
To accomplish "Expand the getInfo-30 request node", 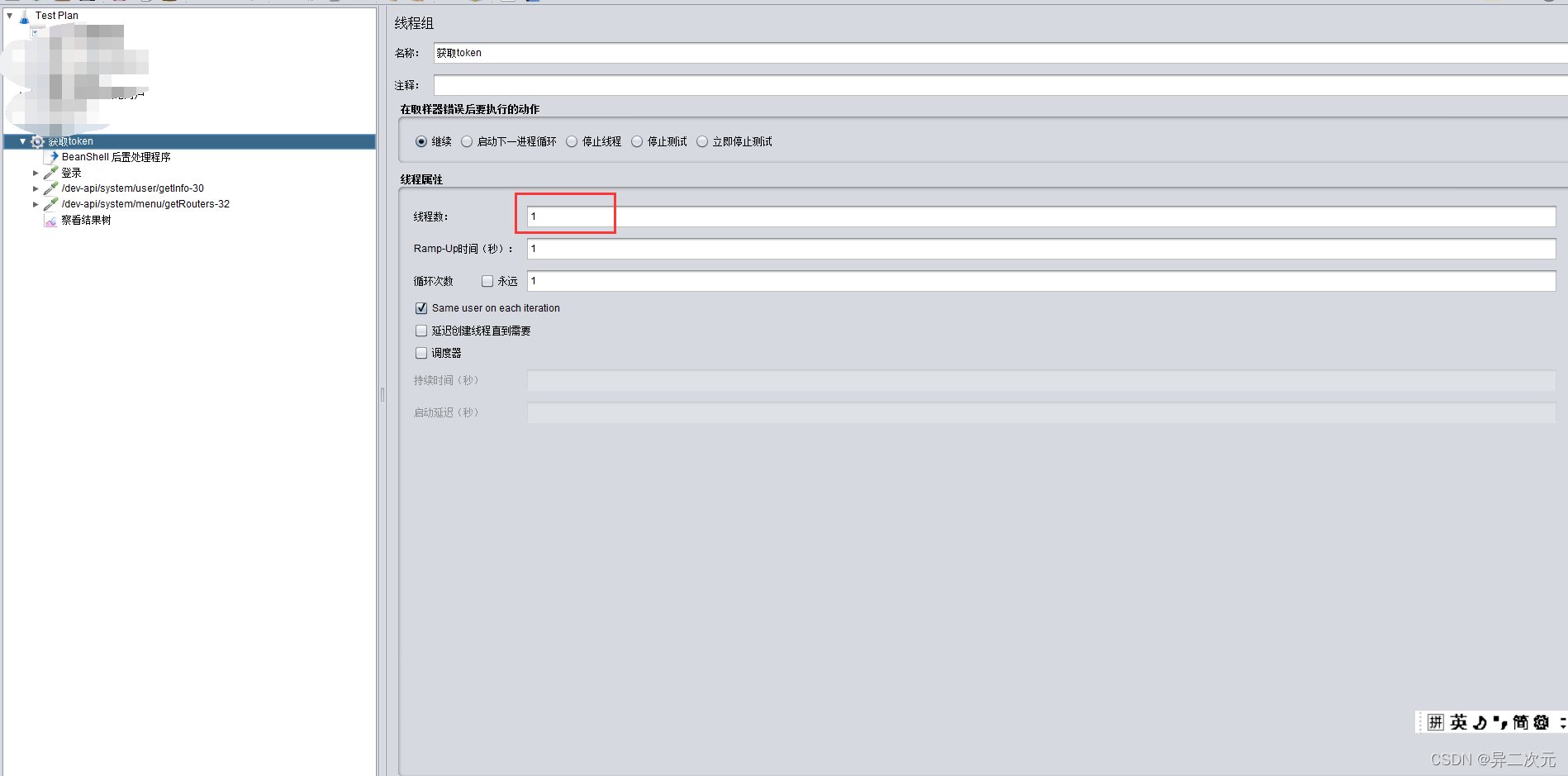I will point(36,189).
